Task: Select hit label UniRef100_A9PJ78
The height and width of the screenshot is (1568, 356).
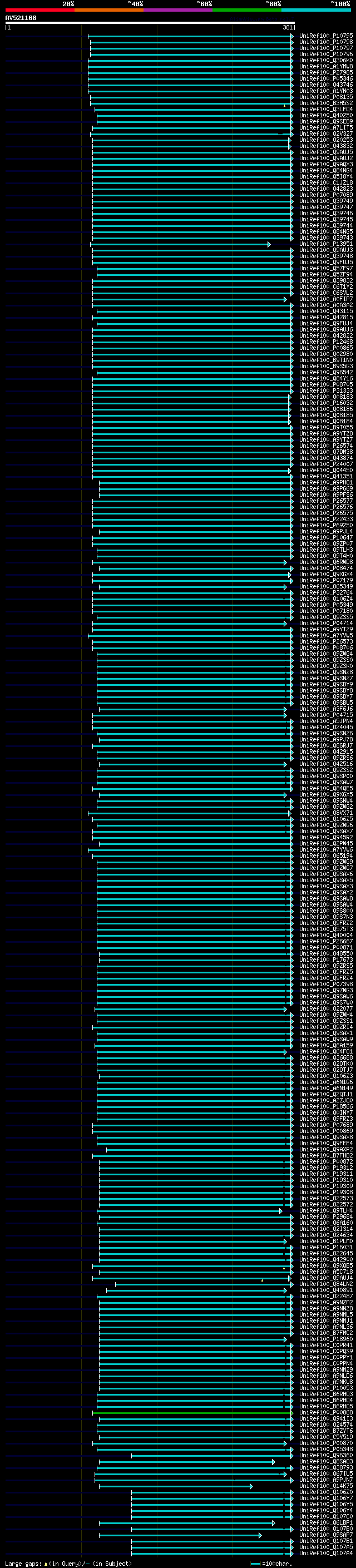Action: pos(325,740)
